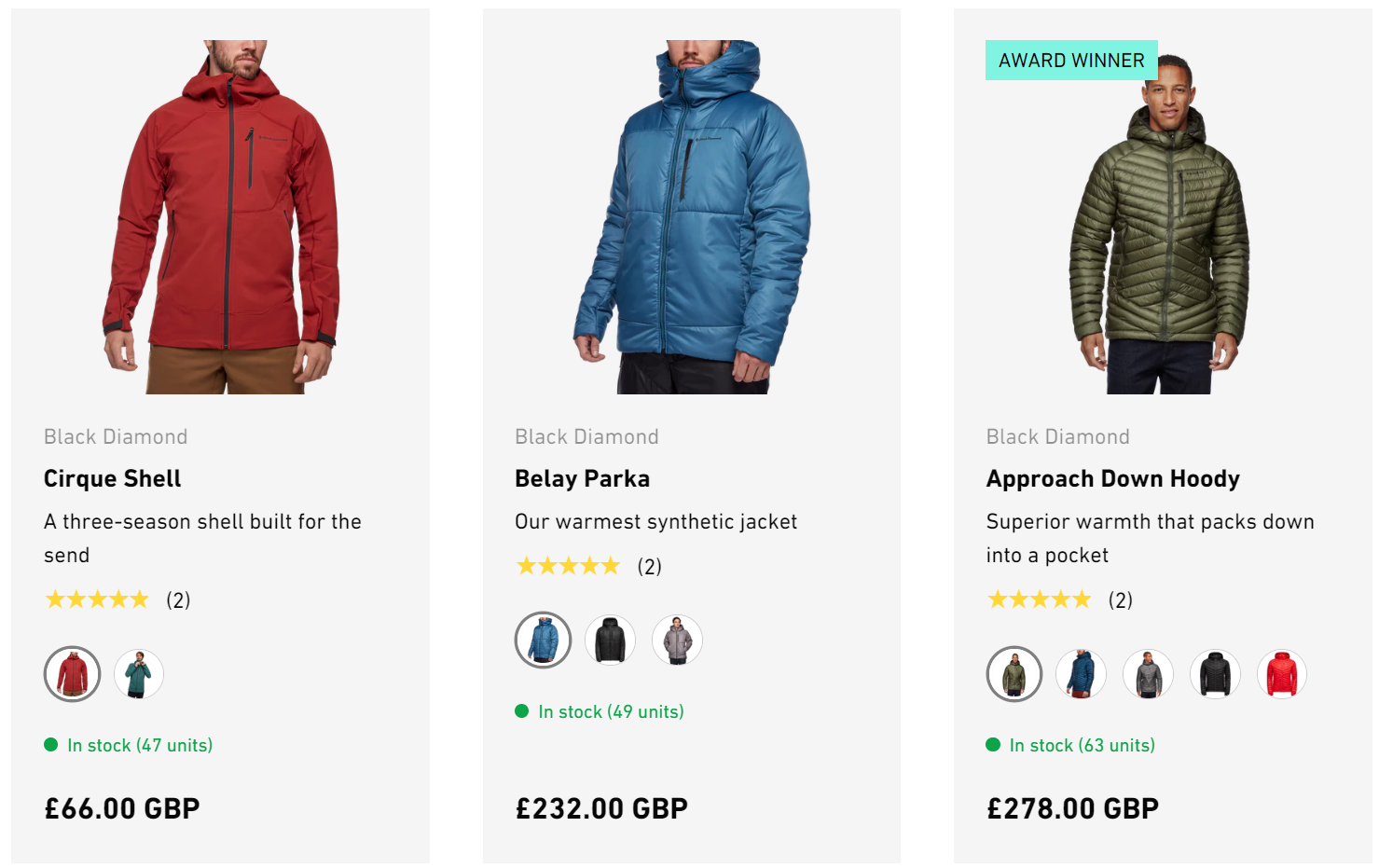Open the Cirque Shell product title
Image resolution: width=1379 pixels, height=868 pixels.
(x=113, y=478)
